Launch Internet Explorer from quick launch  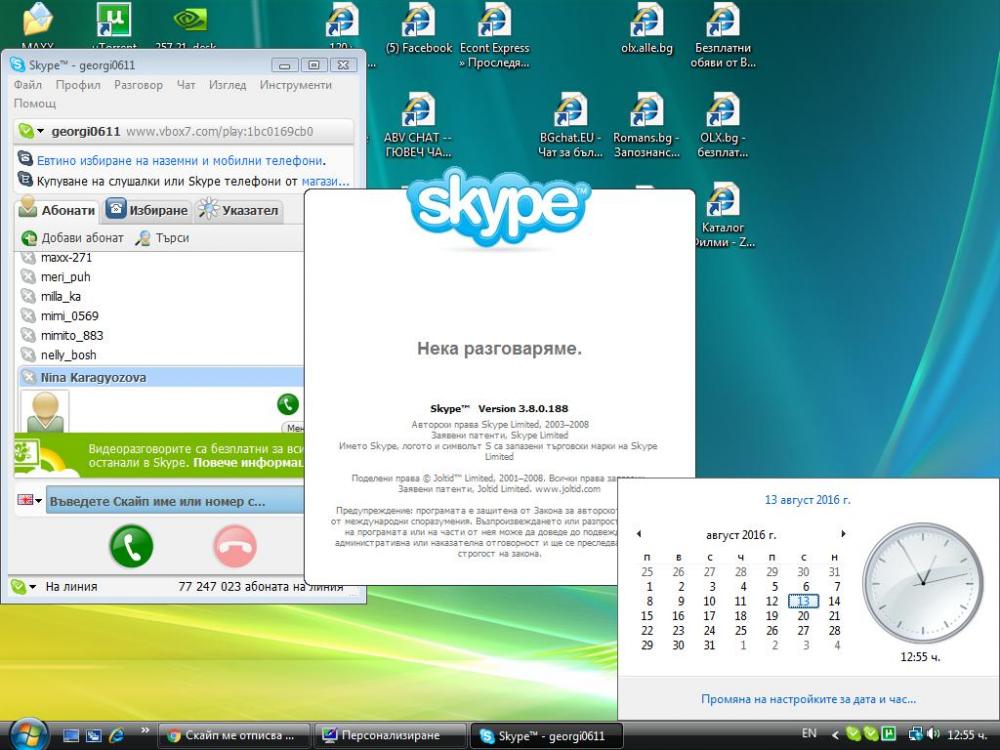117,735
